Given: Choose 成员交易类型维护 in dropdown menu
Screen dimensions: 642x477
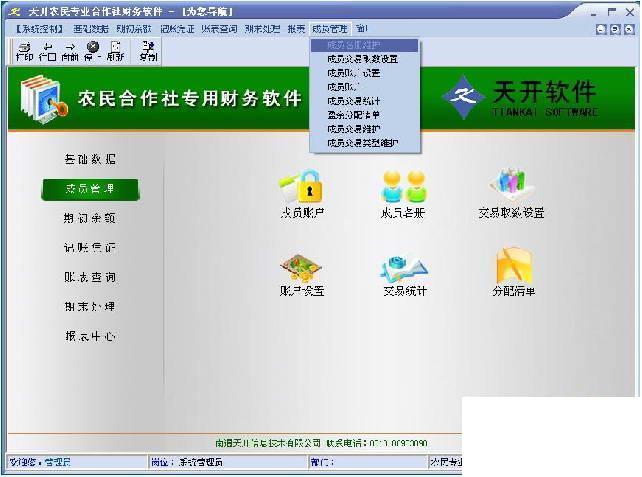Looking at the screenshot, I should (364, 143).
